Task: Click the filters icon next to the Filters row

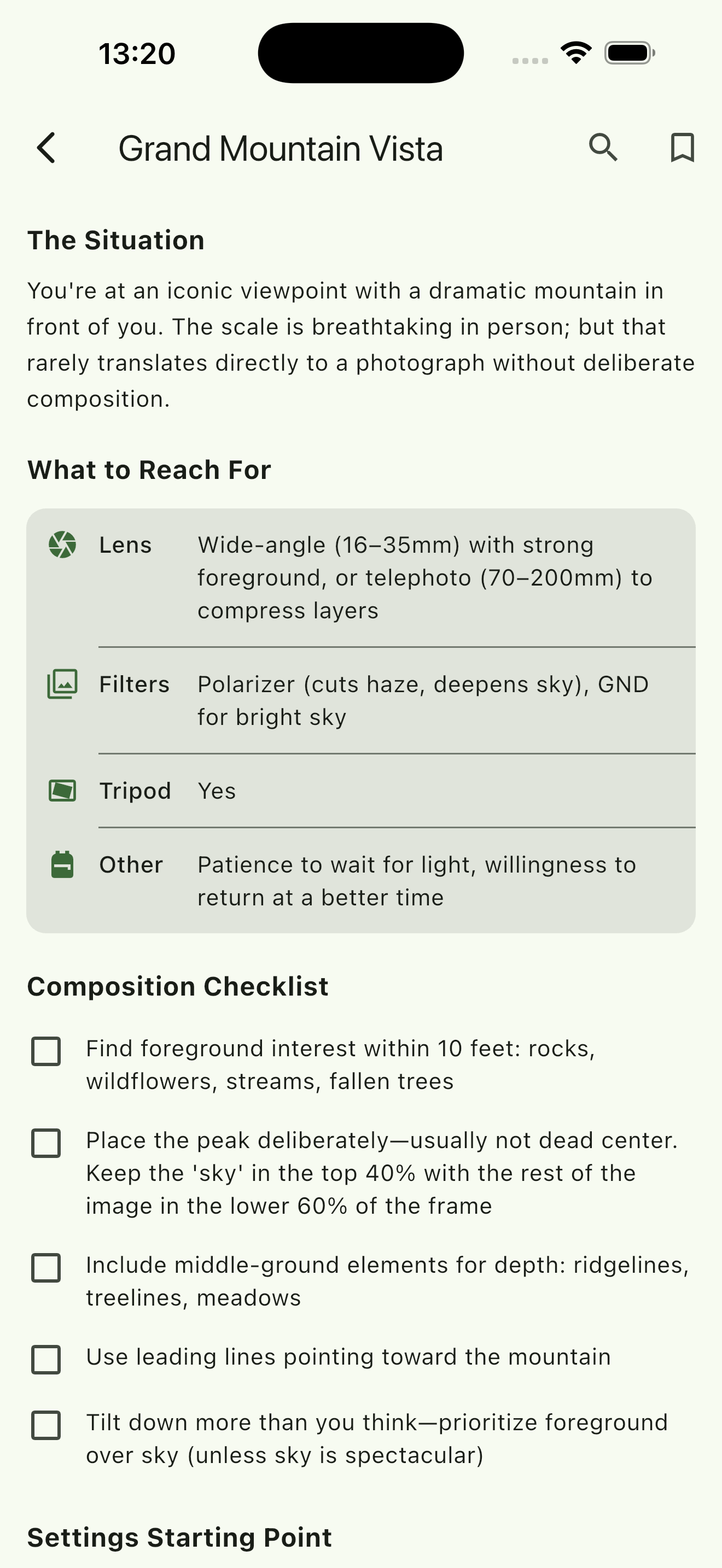Action: [x=63, y=685]
